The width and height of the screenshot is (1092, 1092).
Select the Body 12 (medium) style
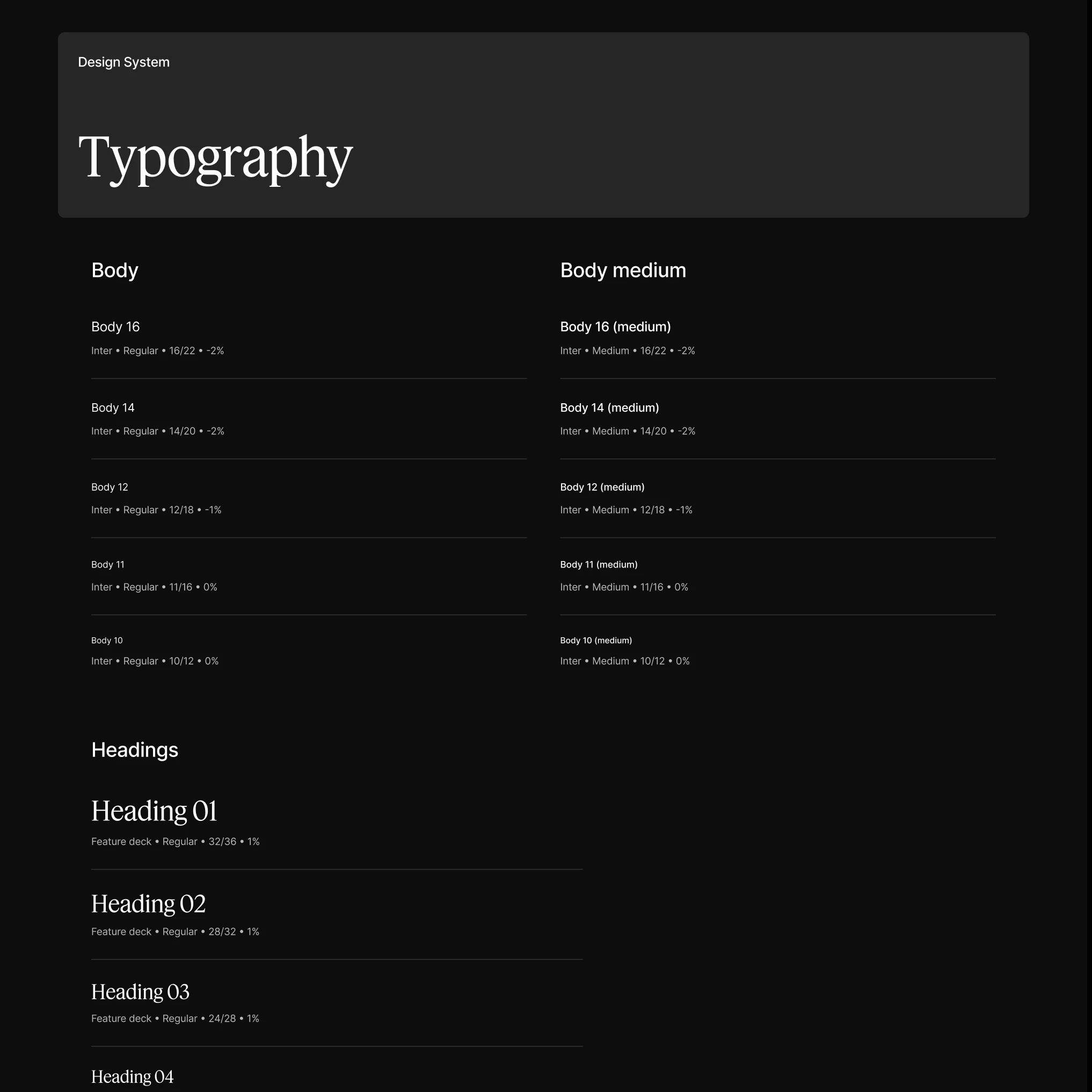click(x=602, y=486)
